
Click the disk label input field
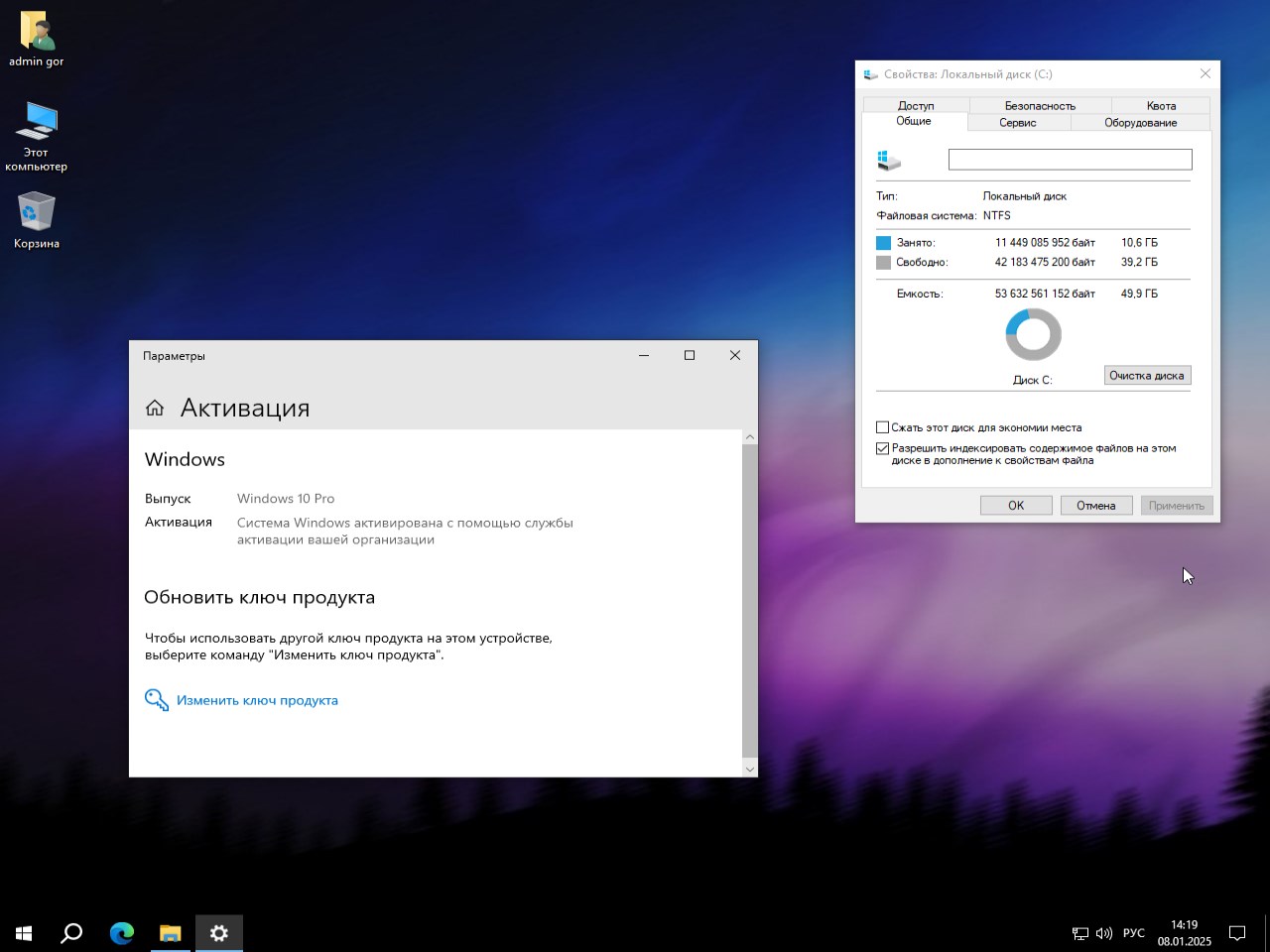1070,159
